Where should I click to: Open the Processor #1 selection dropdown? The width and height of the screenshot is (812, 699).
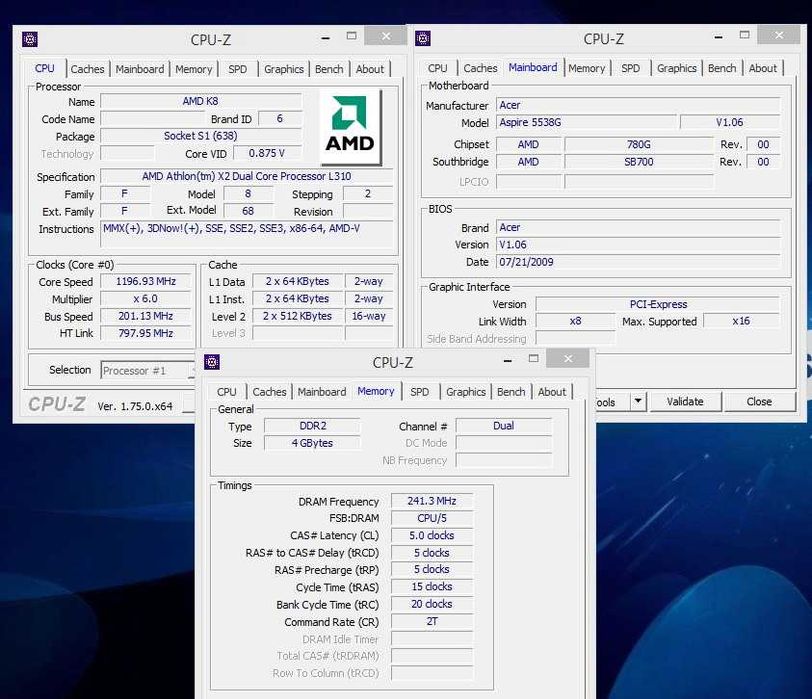click(x=148, y=370)
